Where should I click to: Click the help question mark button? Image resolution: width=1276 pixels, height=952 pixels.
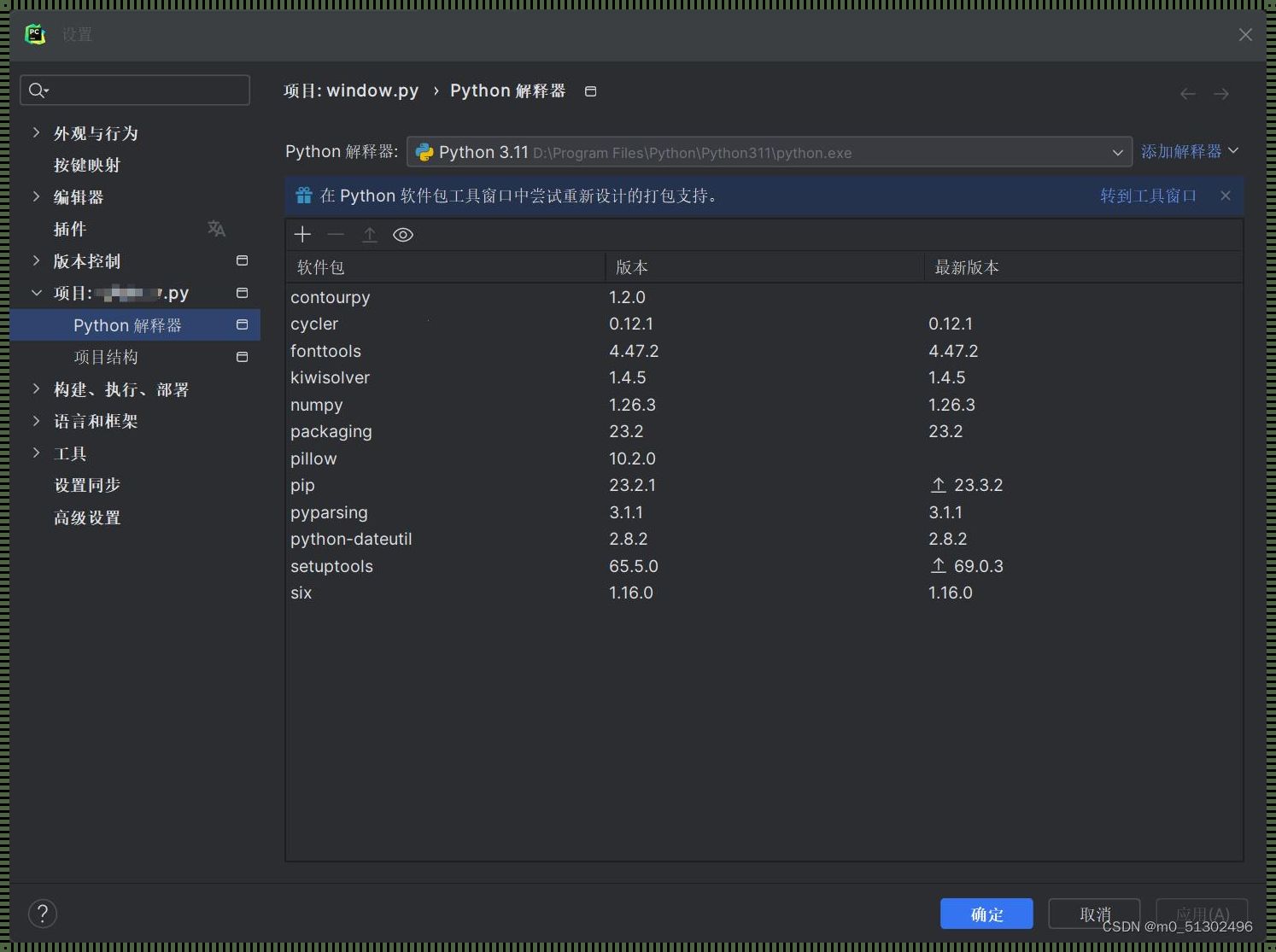tap(43, 914)
